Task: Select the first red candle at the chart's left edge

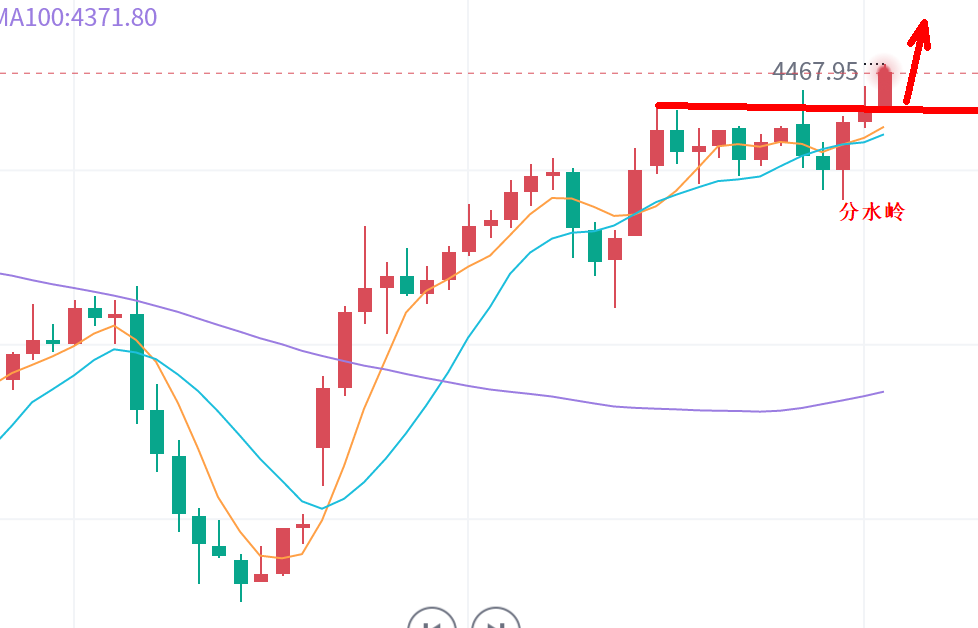Action: 13,366
